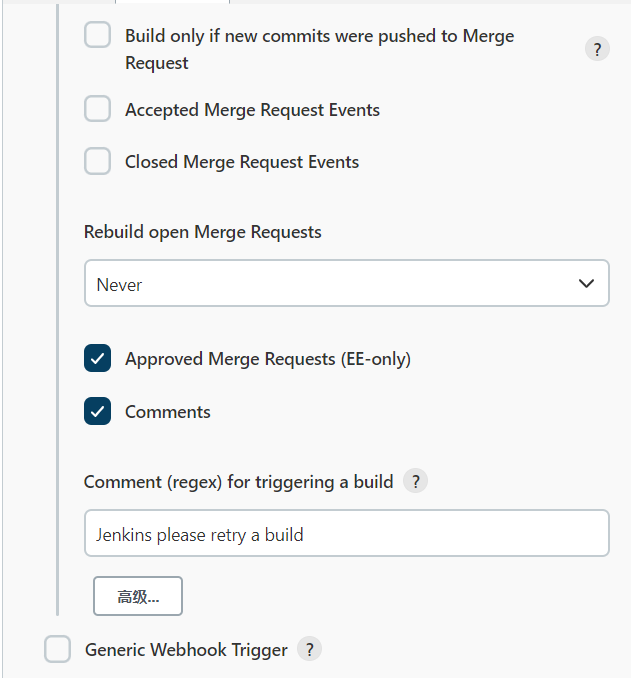Show help for Generic Webhook Trigger
The width and height of the screenshot is (631, 678).
point(309,649)
